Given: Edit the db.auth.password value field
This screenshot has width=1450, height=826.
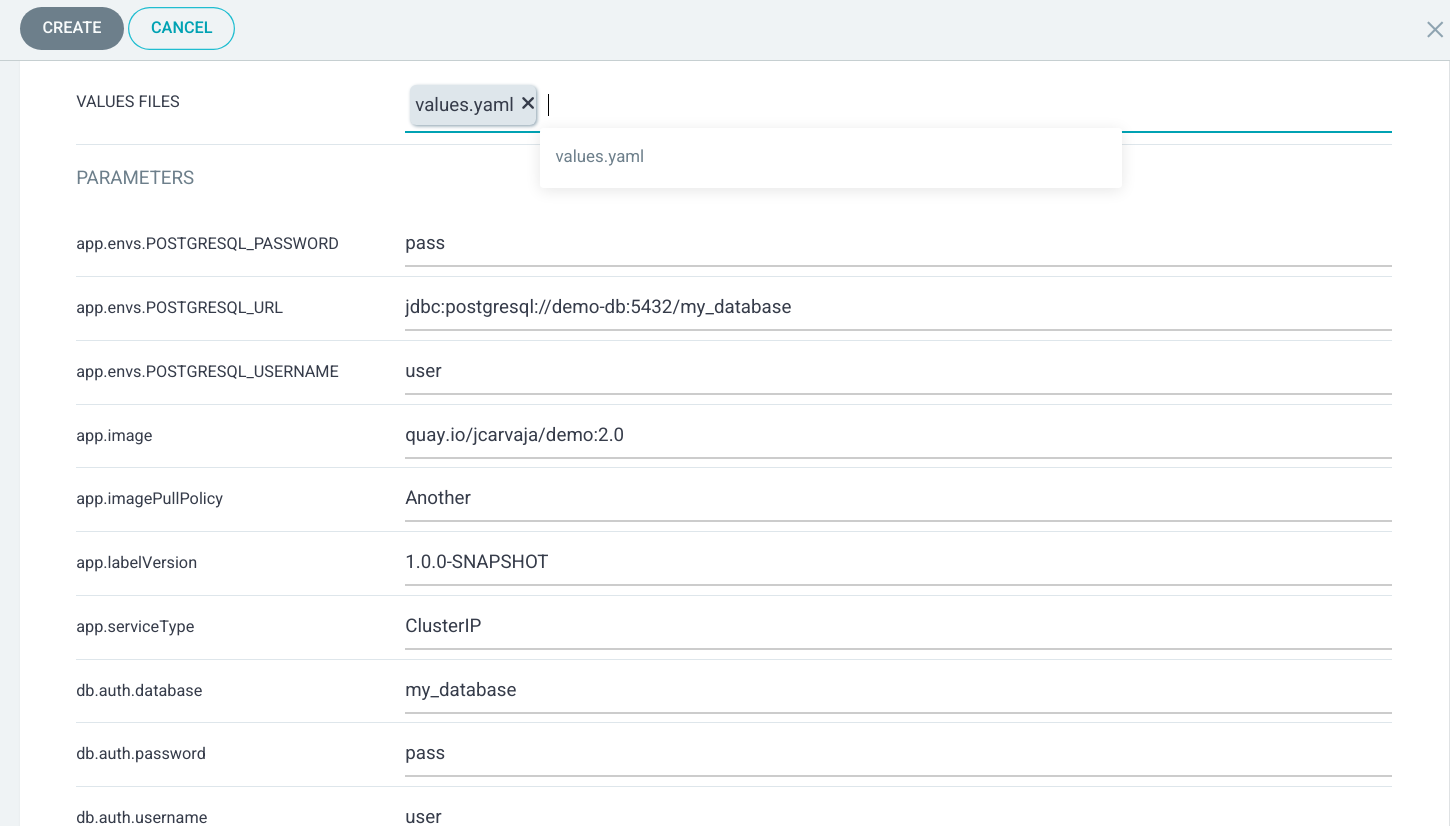Looking at the screenshot, I should tap(898, 753).
